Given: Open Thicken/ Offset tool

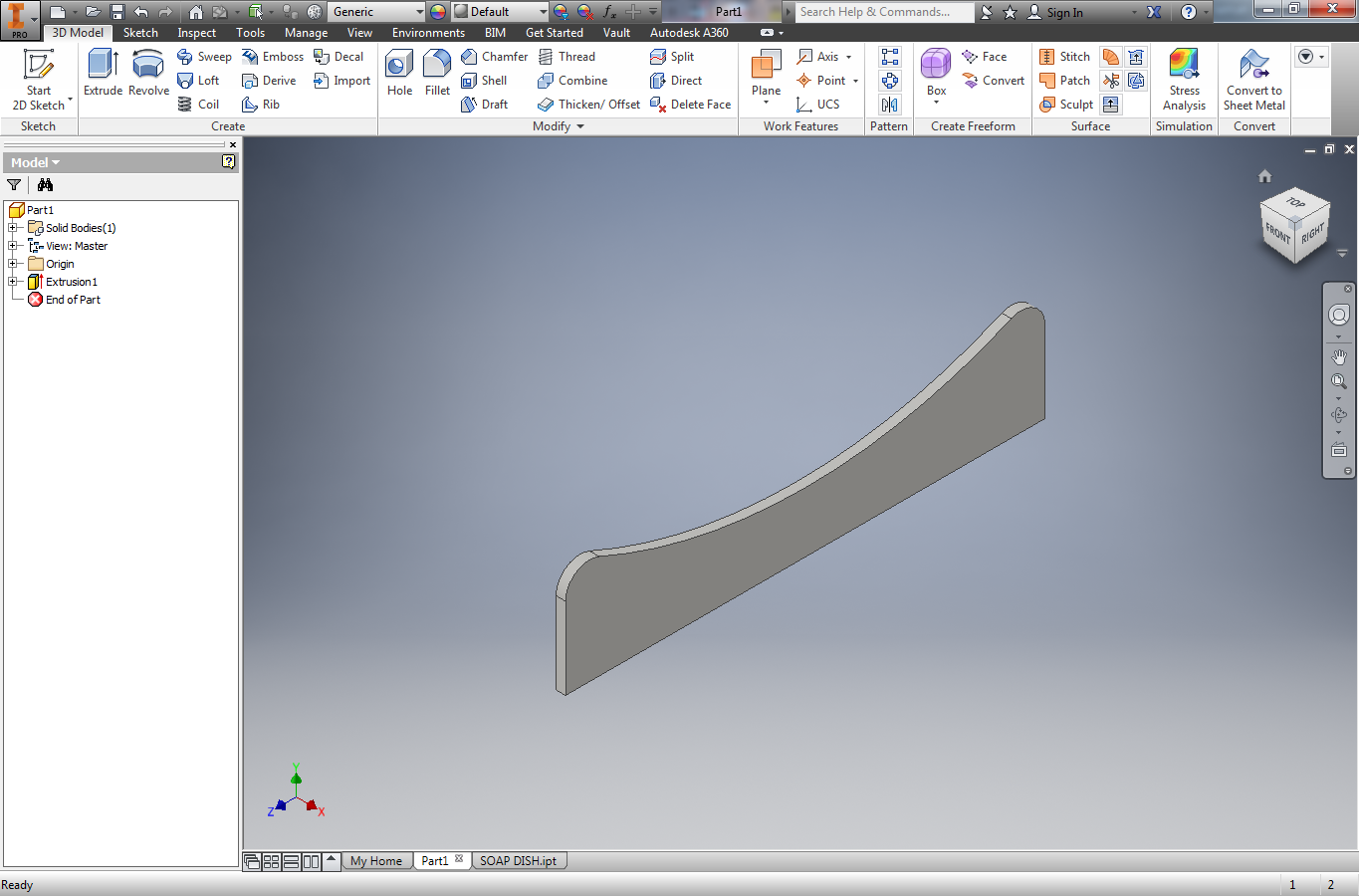Looking at the screenshot, I should (x=588, y=105).
